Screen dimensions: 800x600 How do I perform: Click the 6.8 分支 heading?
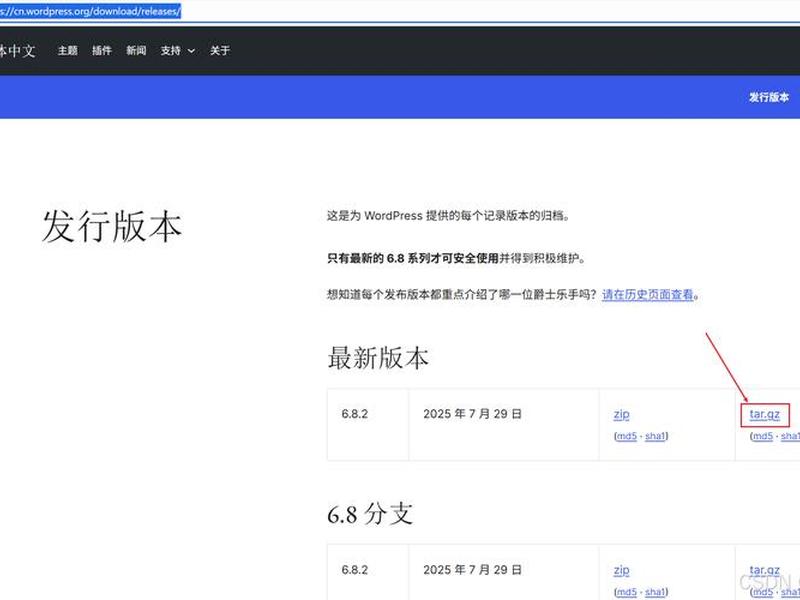click(370, 514)
